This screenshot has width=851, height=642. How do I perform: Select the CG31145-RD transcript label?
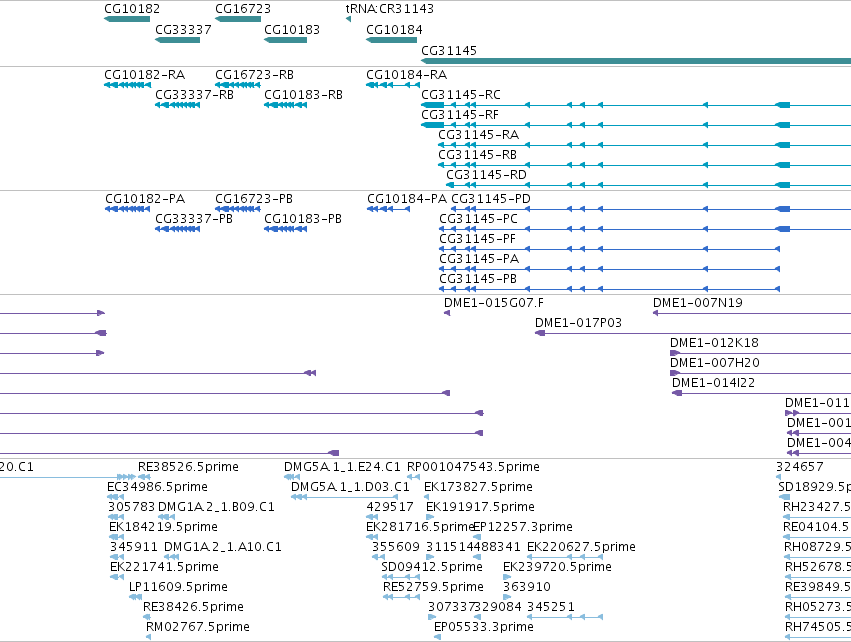(x=486, y=175)
